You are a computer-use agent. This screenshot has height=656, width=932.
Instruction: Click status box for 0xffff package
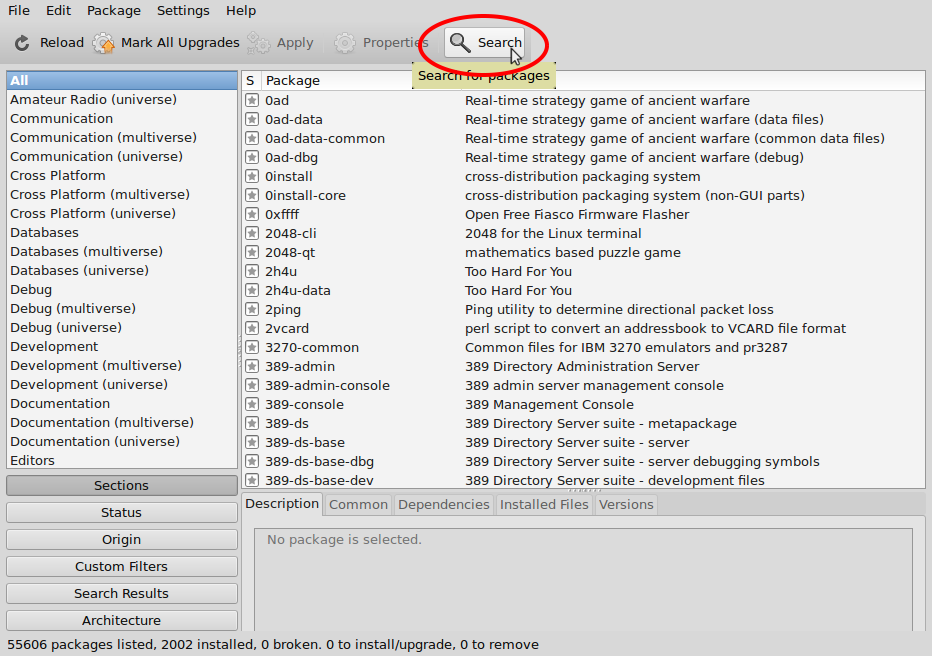pos(252,215)
